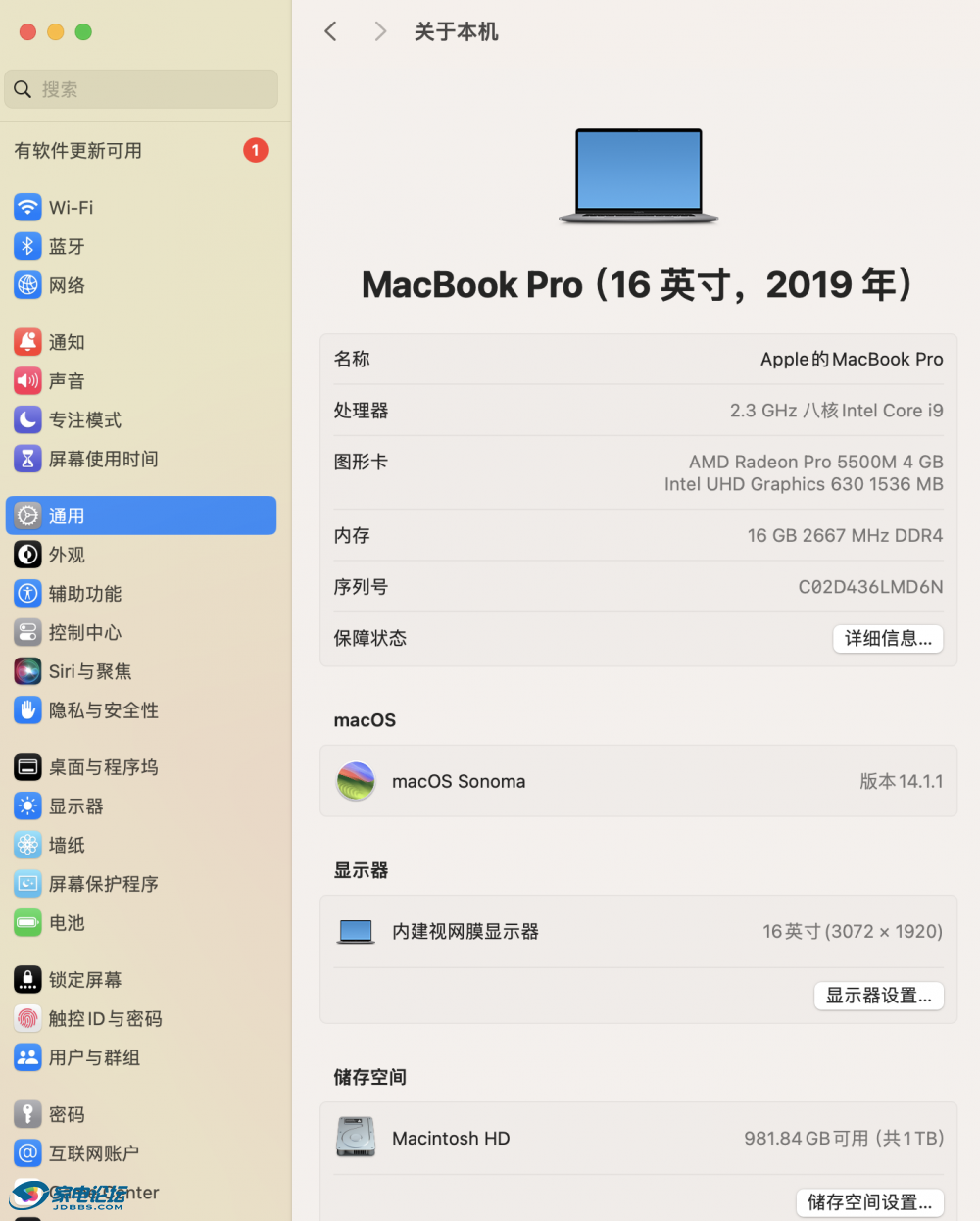The width and height of the screenshot is (980, 1221).
Task: Click the 储存空间设置... button
Action: [870, 1202]
